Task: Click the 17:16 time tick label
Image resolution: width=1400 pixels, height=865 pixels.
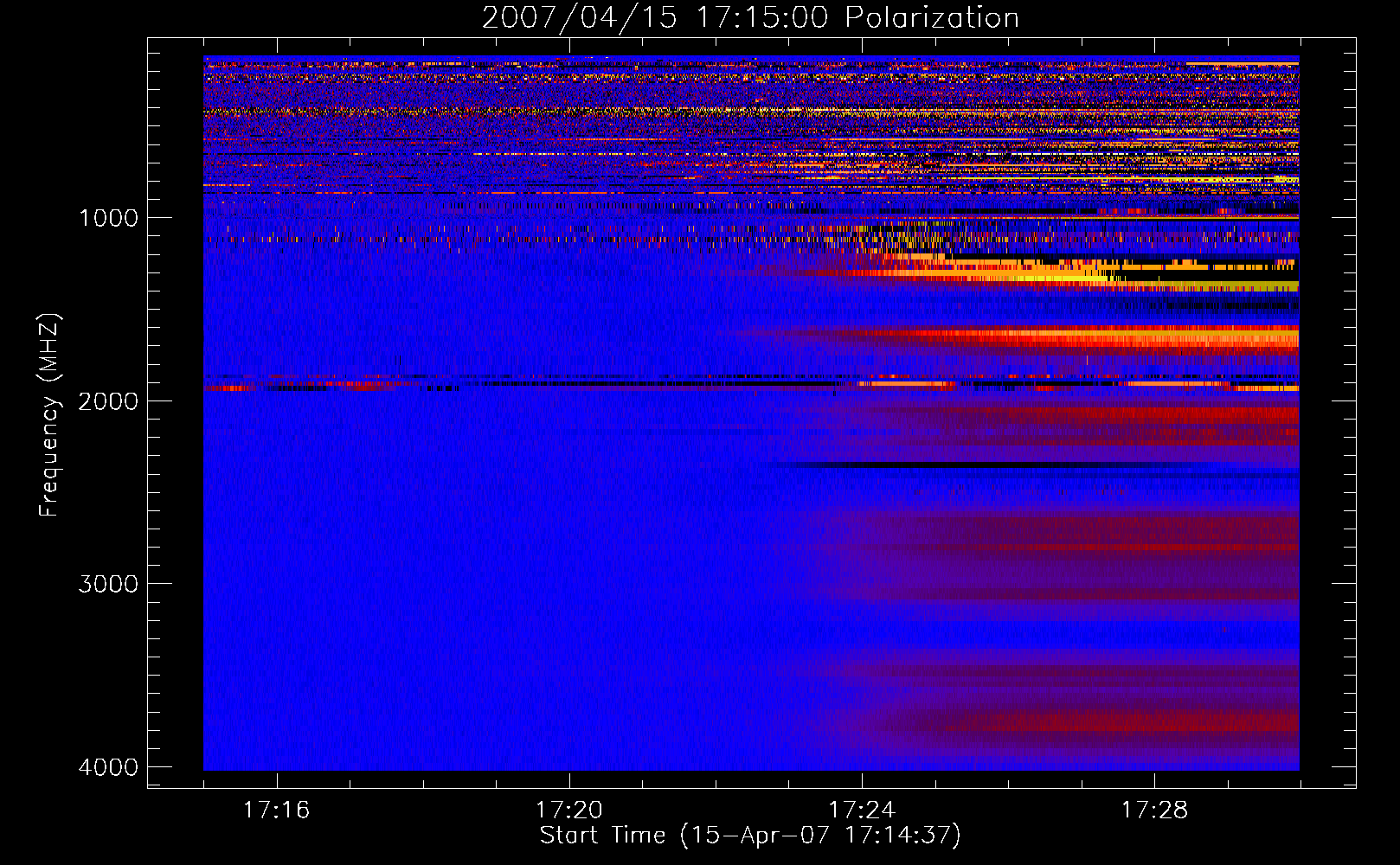Action: click(x=276, y=810)
